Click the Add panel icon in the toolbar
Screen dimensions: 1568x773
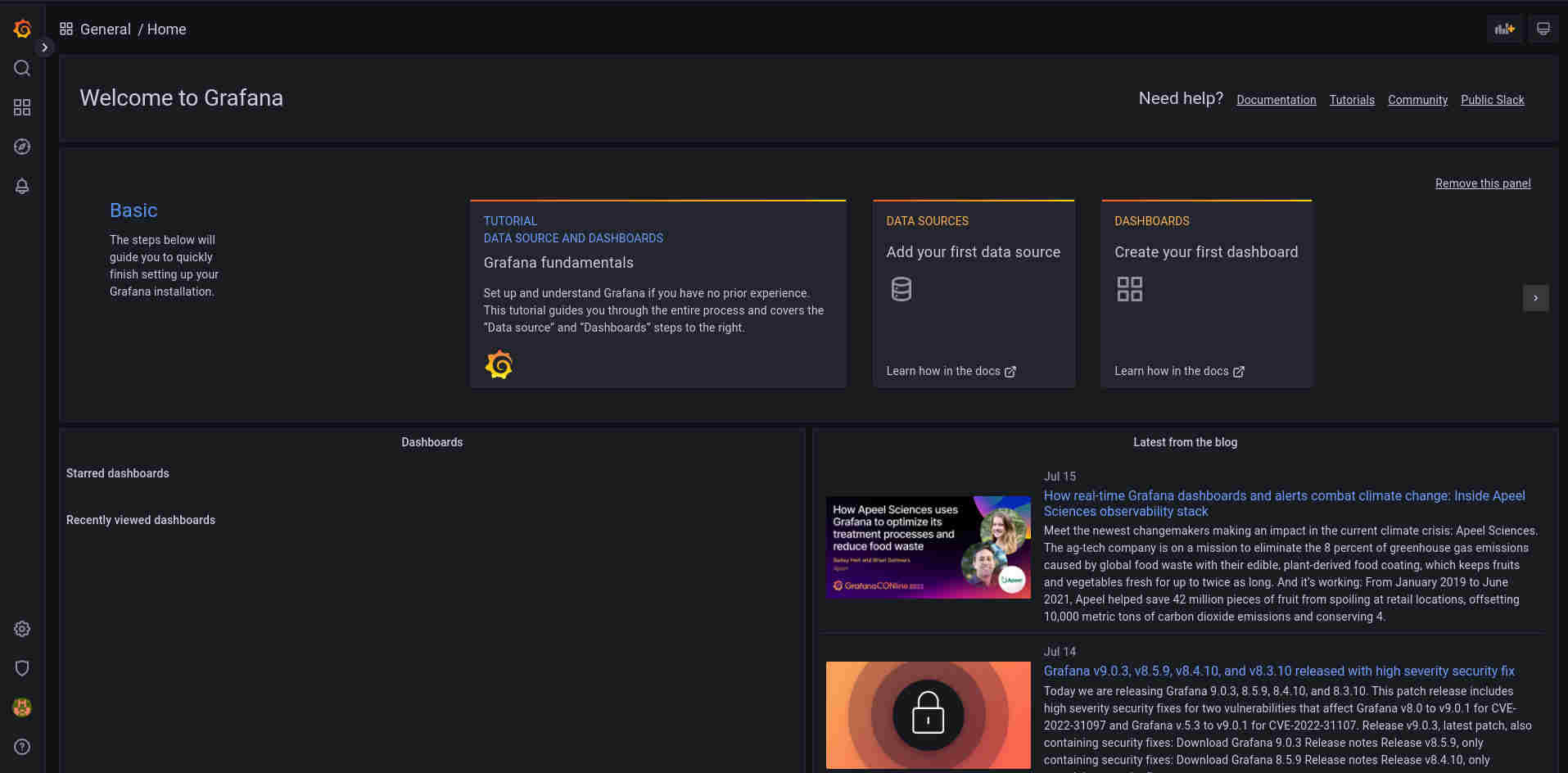point(1504,29)
